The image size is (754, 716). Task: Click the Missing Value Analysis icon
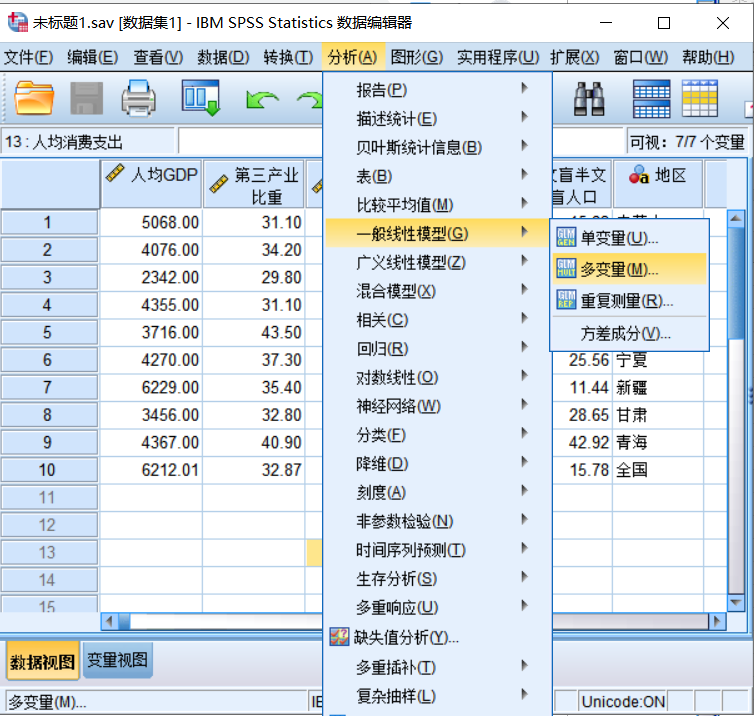339,637
